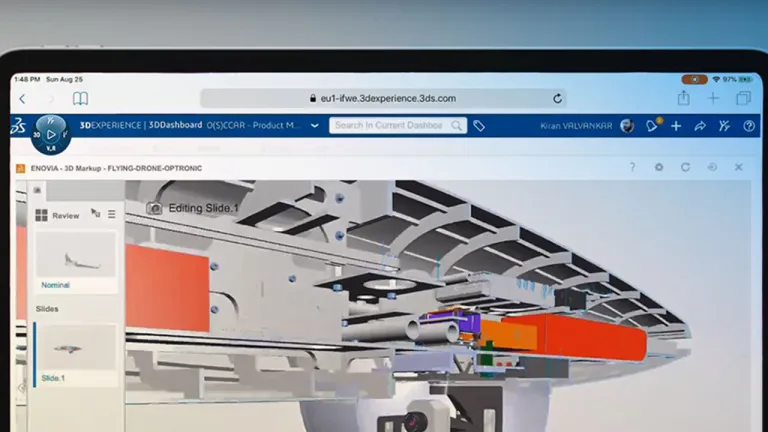Click the Review panel title
Viewport: 768px width, 432px height.
pyautogui.click(x=66, y=216)
